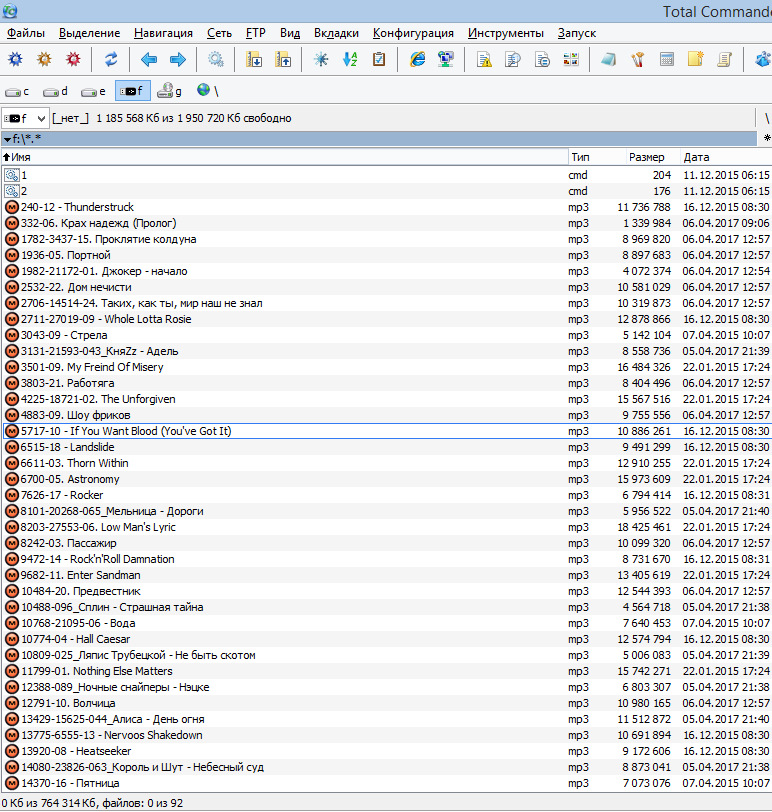
Task: Click document with list bubble icon
Action: [x=542, y=60]
